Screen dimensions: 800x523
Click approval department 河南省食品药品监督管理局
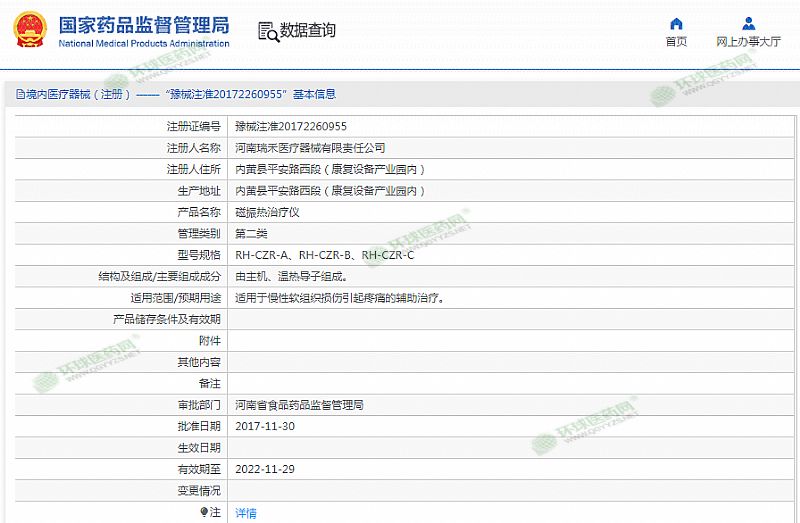click(x=299, y=405)
